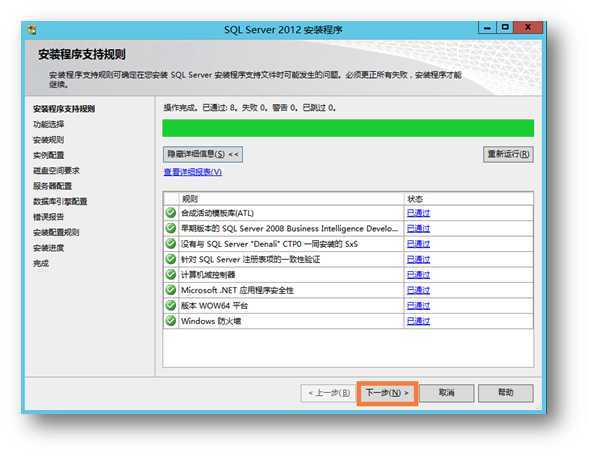This screenshot has height=456, width=589.
Task: Click rule text 早期版本的 SQL Server 2008 Business Intelligence
Action: [x=289, y=228]
